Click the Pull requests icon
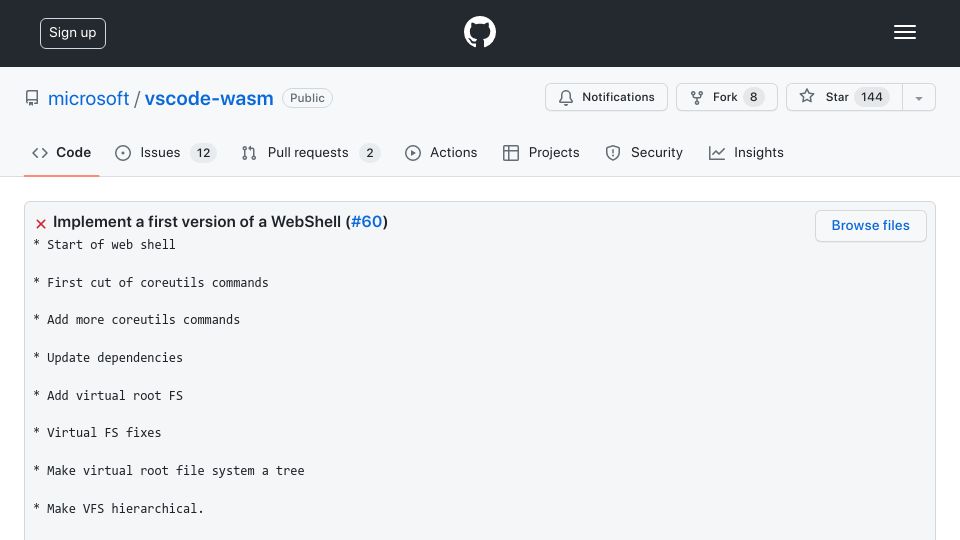This screenshot has width=960, height=540. coord(249,153)
